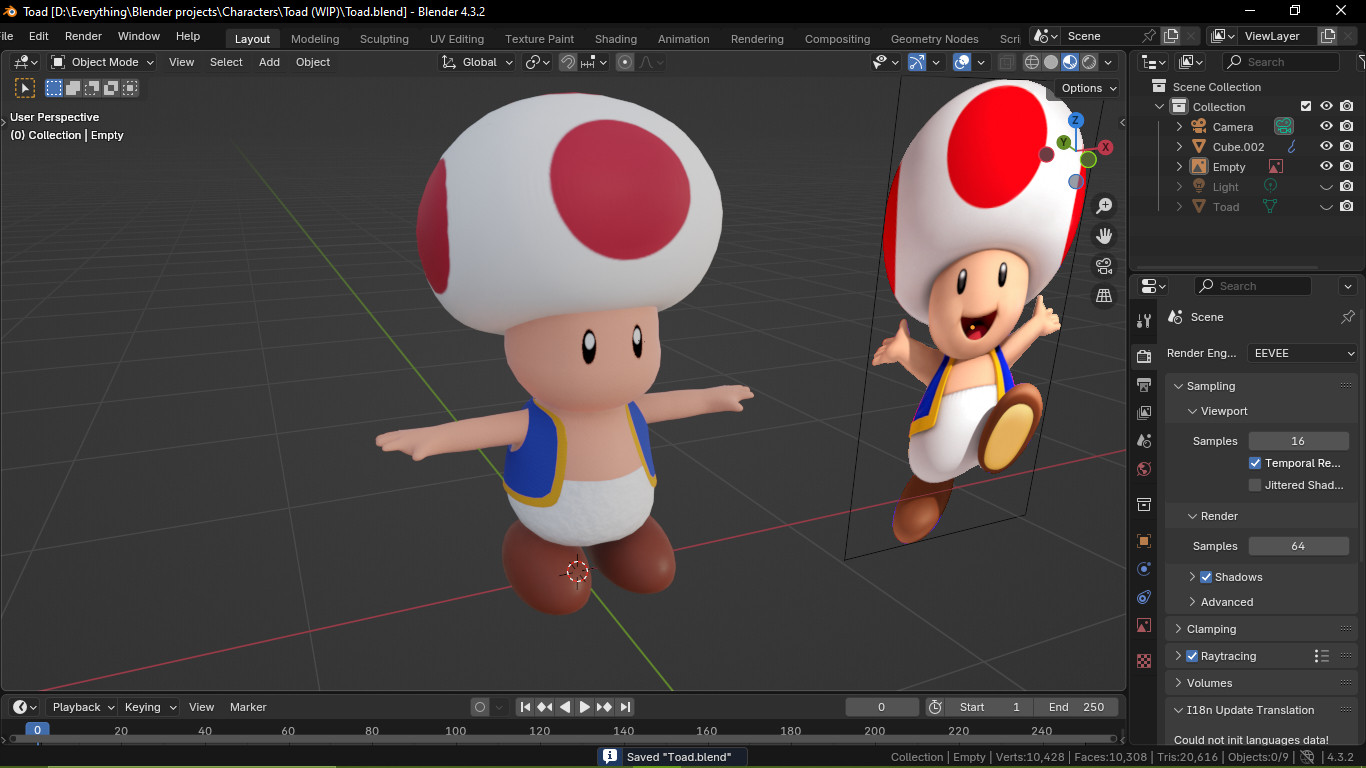
Task: Choose the Extend selection mode icon
Action: (x=73, y=88)
